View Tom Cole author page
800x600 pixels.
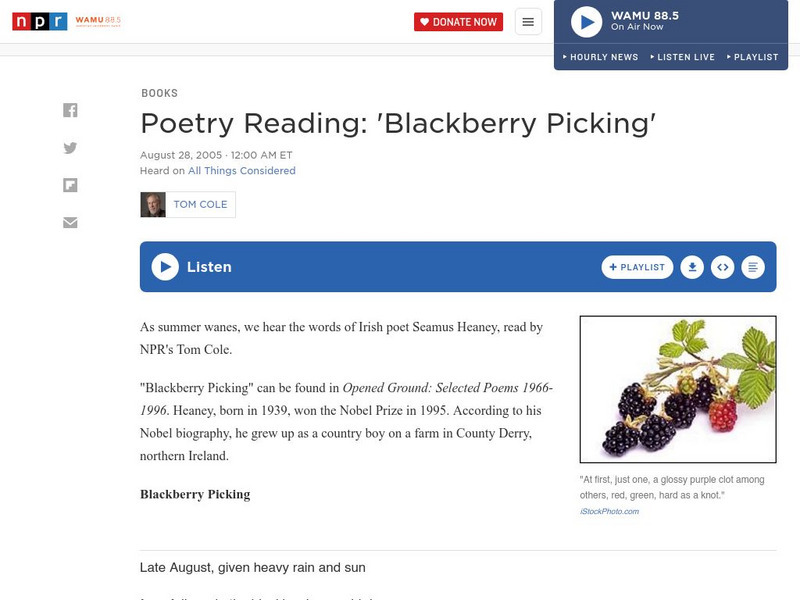[x=200, y=204]
